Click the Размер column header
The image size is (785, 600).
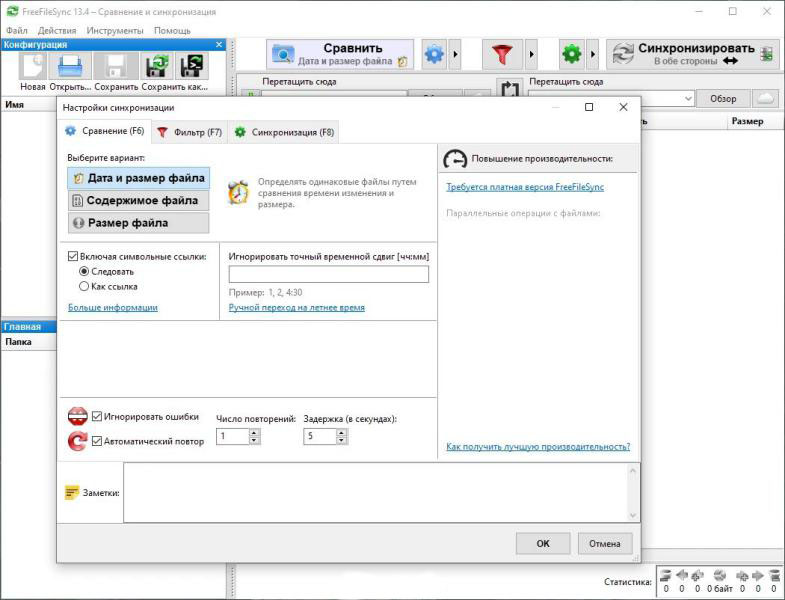click(747, 121)
